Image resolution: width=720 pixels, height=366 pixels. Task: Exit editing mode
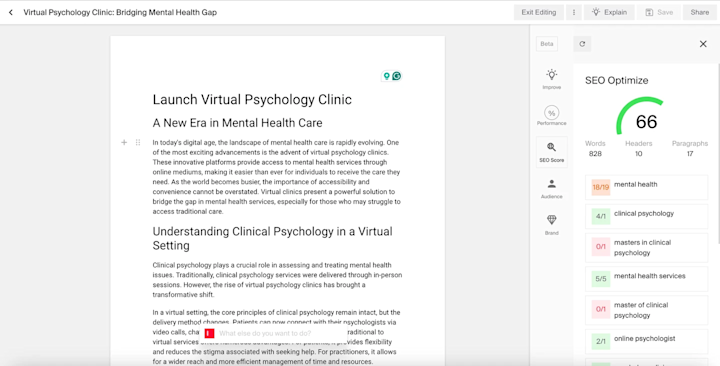tap(539, 12)
